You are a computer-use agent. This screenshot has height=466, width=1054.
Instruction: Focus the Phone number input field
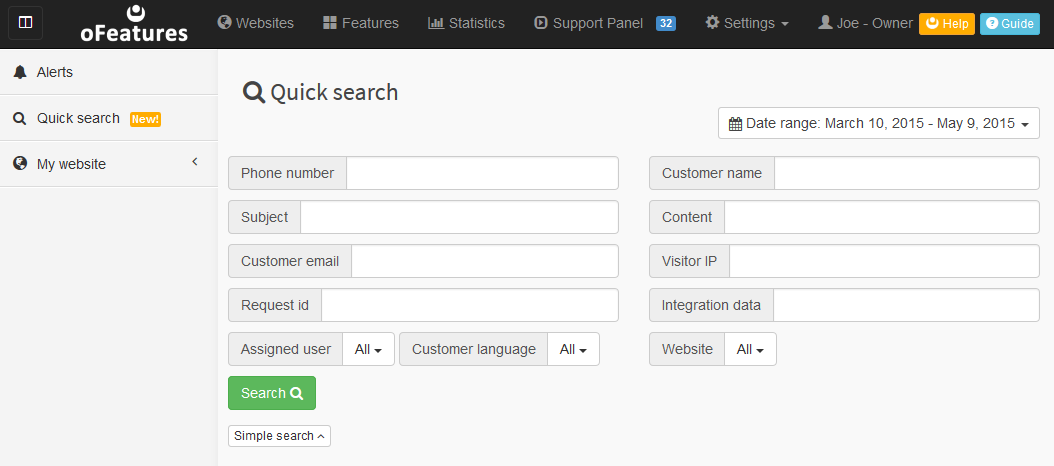click(x=482, y=173)
